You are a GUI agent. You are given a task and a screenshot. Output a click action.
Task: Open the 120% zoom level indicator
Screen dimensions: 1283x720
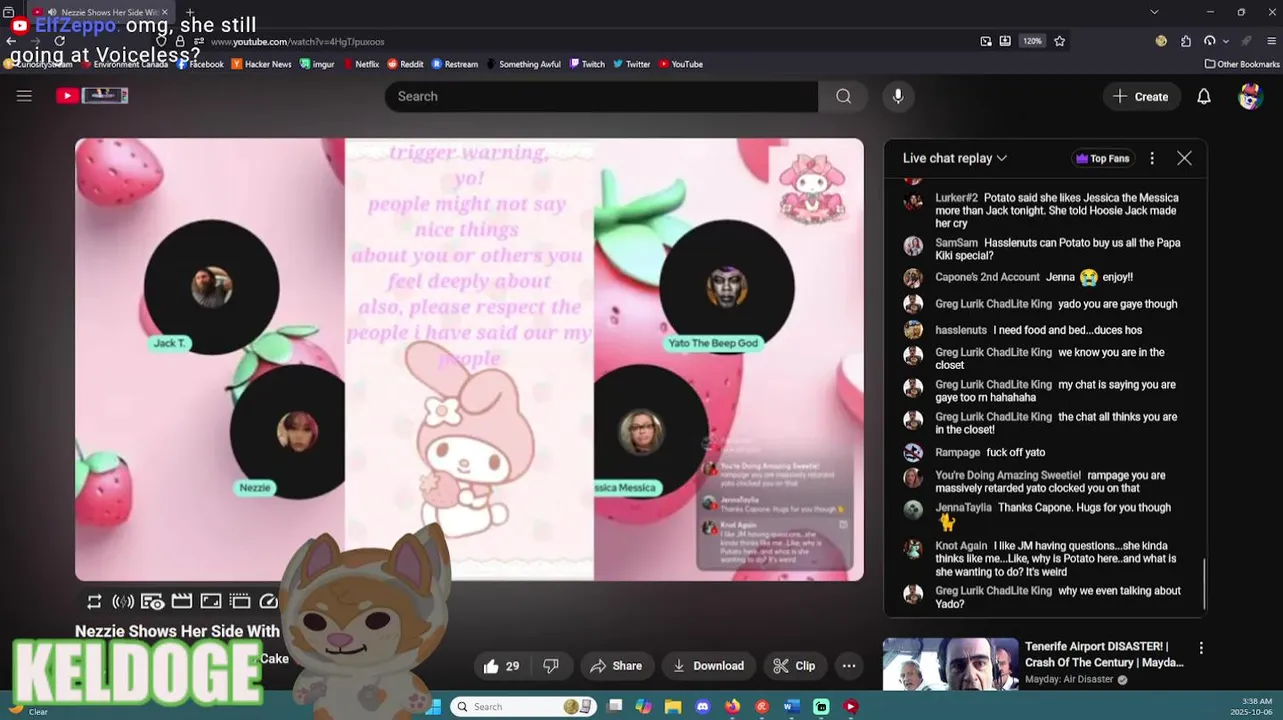pyautogui.click(x=1032, y=41)
